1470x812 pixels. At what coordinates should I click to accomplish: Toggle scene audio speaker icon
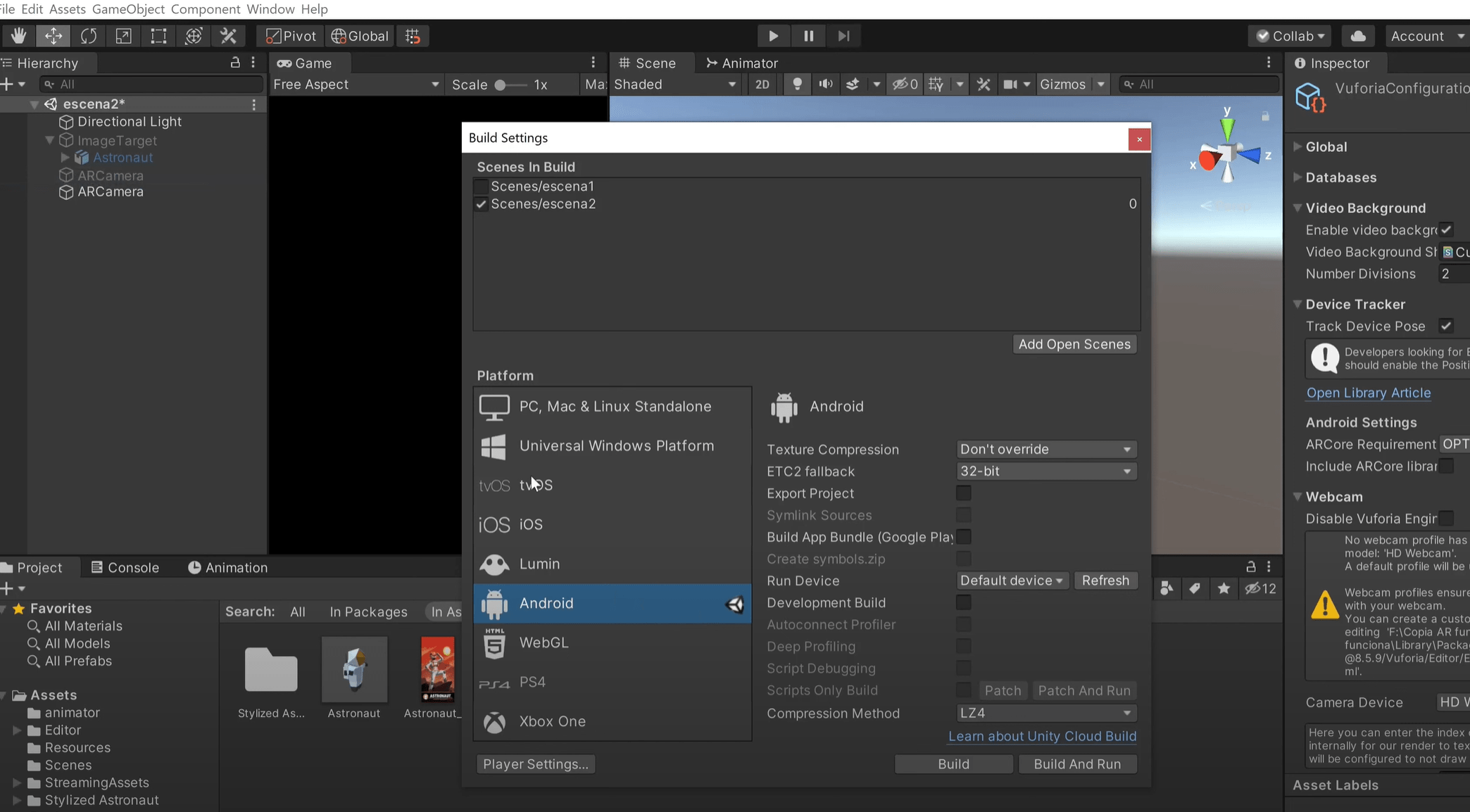coord(825,84)
